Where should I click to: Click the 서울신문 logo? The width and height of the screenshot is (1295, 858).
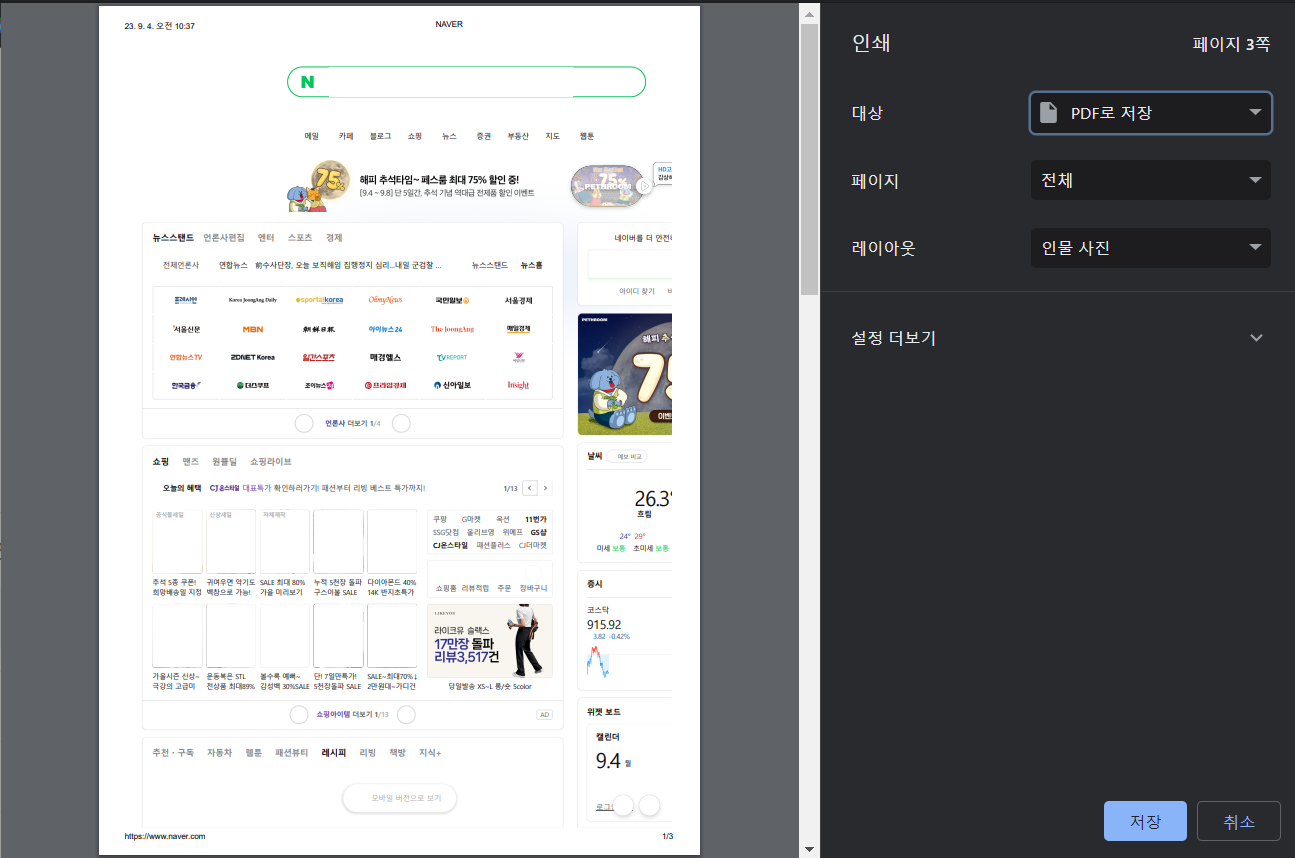[x=186, y=329]
